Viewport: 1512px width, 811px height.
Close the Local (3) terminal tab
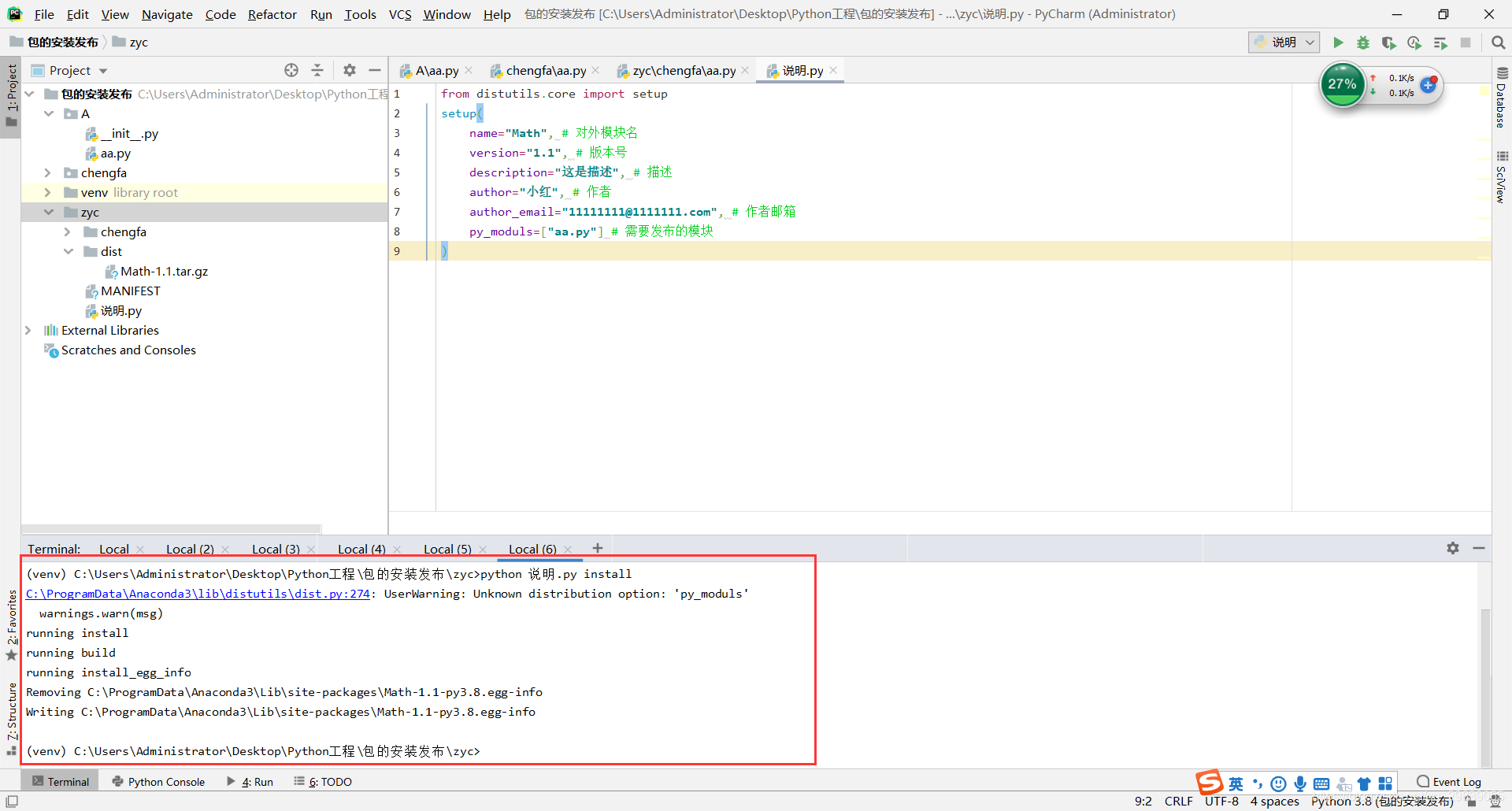pos(311,550)
